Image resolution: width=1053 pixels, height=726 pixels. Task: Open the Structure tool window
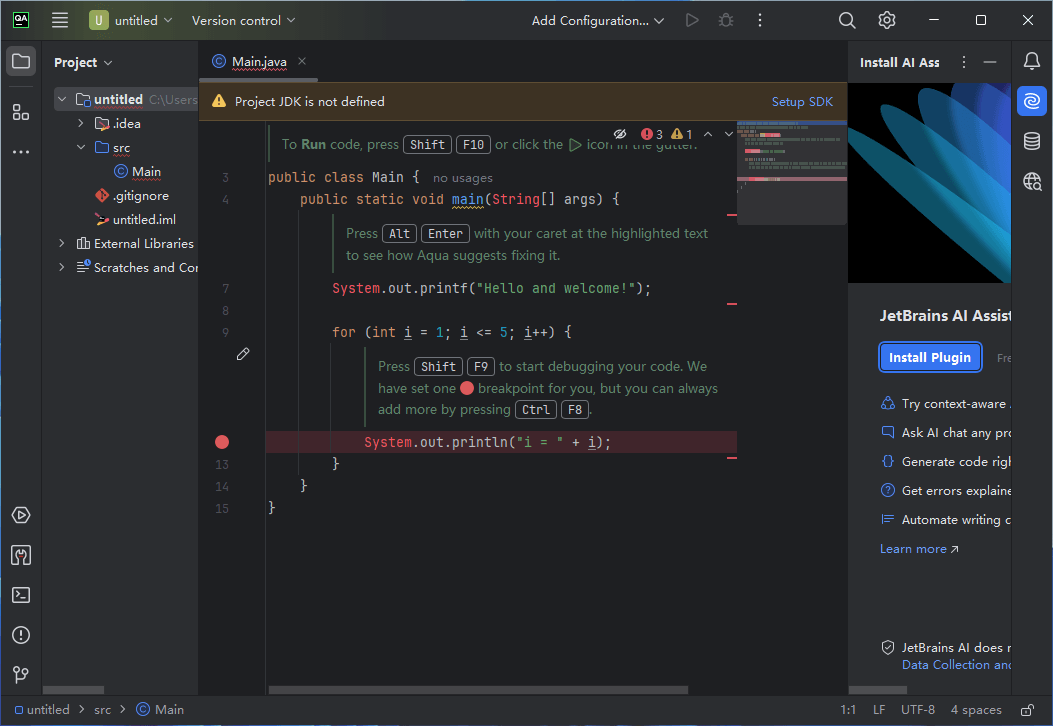point(21,112)
